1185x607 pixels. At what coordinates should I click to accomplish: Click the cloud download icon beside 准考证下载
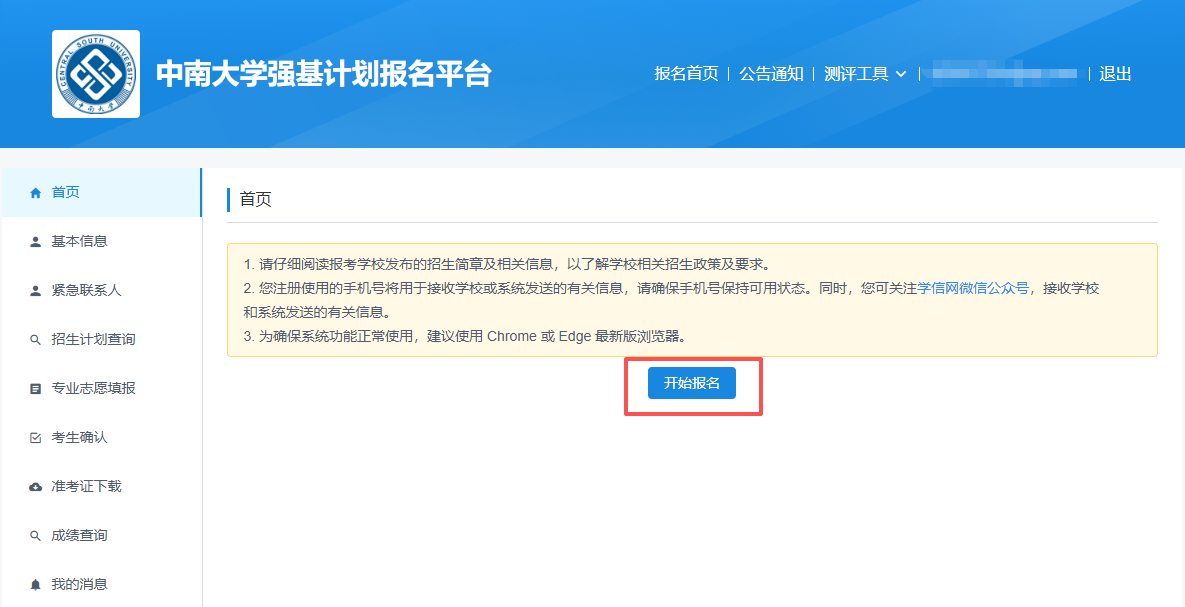[36, 487]
